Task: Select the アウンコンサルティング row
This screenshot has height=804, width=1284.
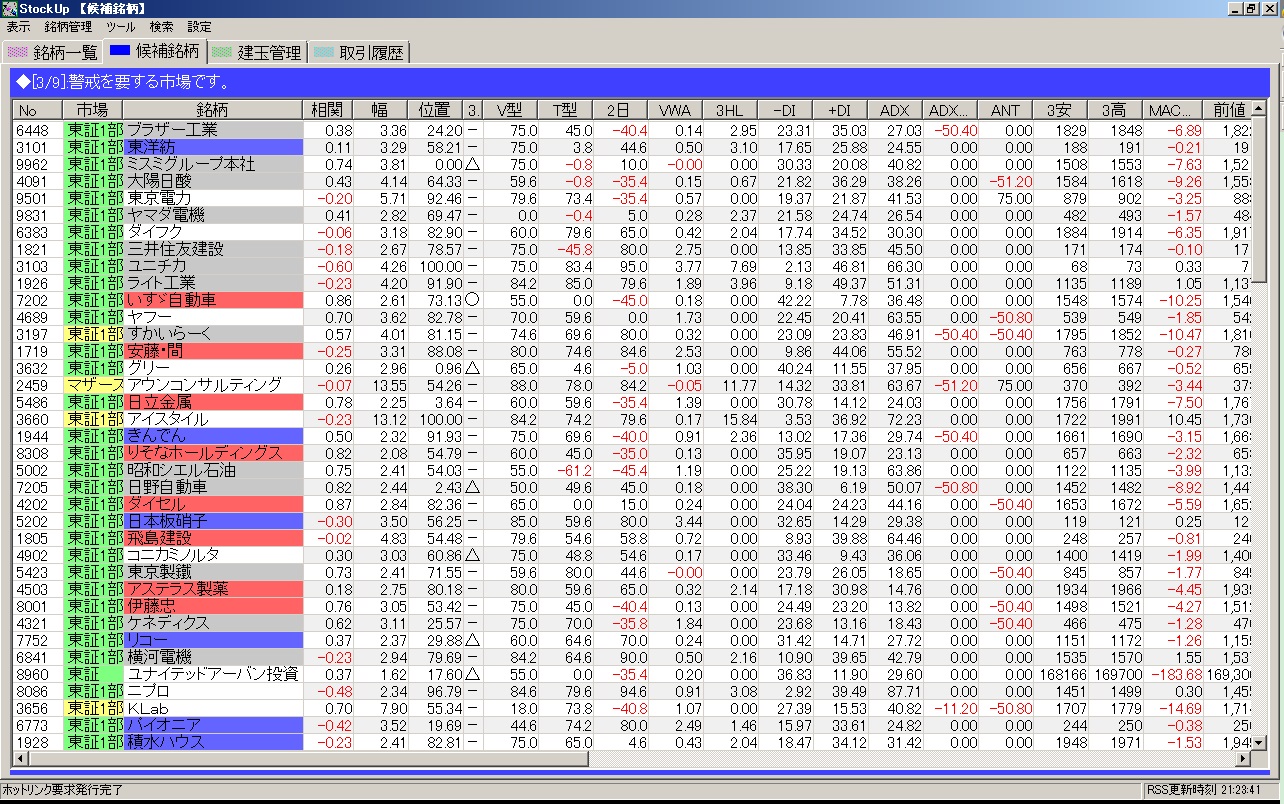Action: click(632, 385)
